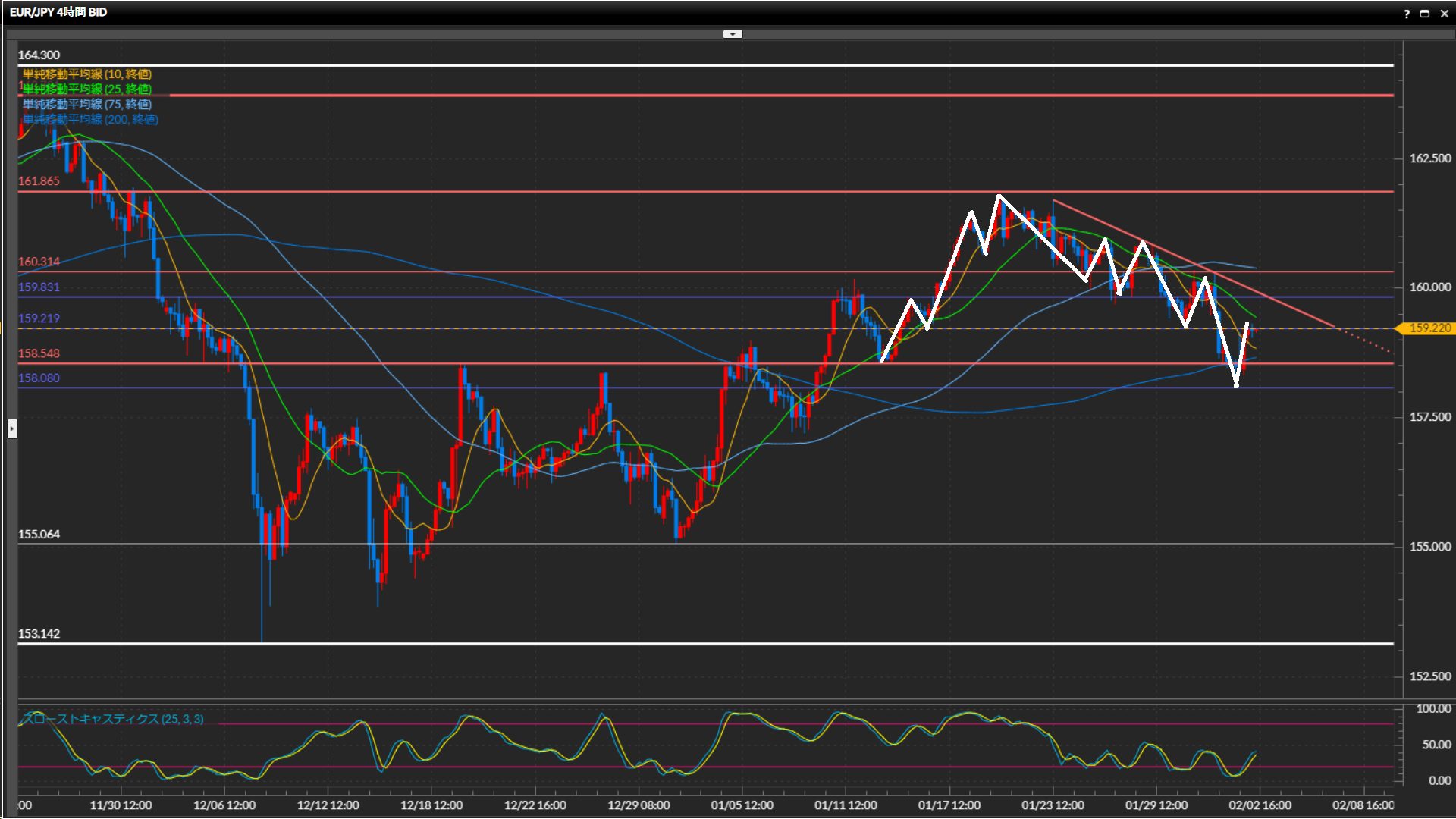Select the 10-period simple moving average label
This screenshot has height=819, width=1456.
(x=87, y=74)
